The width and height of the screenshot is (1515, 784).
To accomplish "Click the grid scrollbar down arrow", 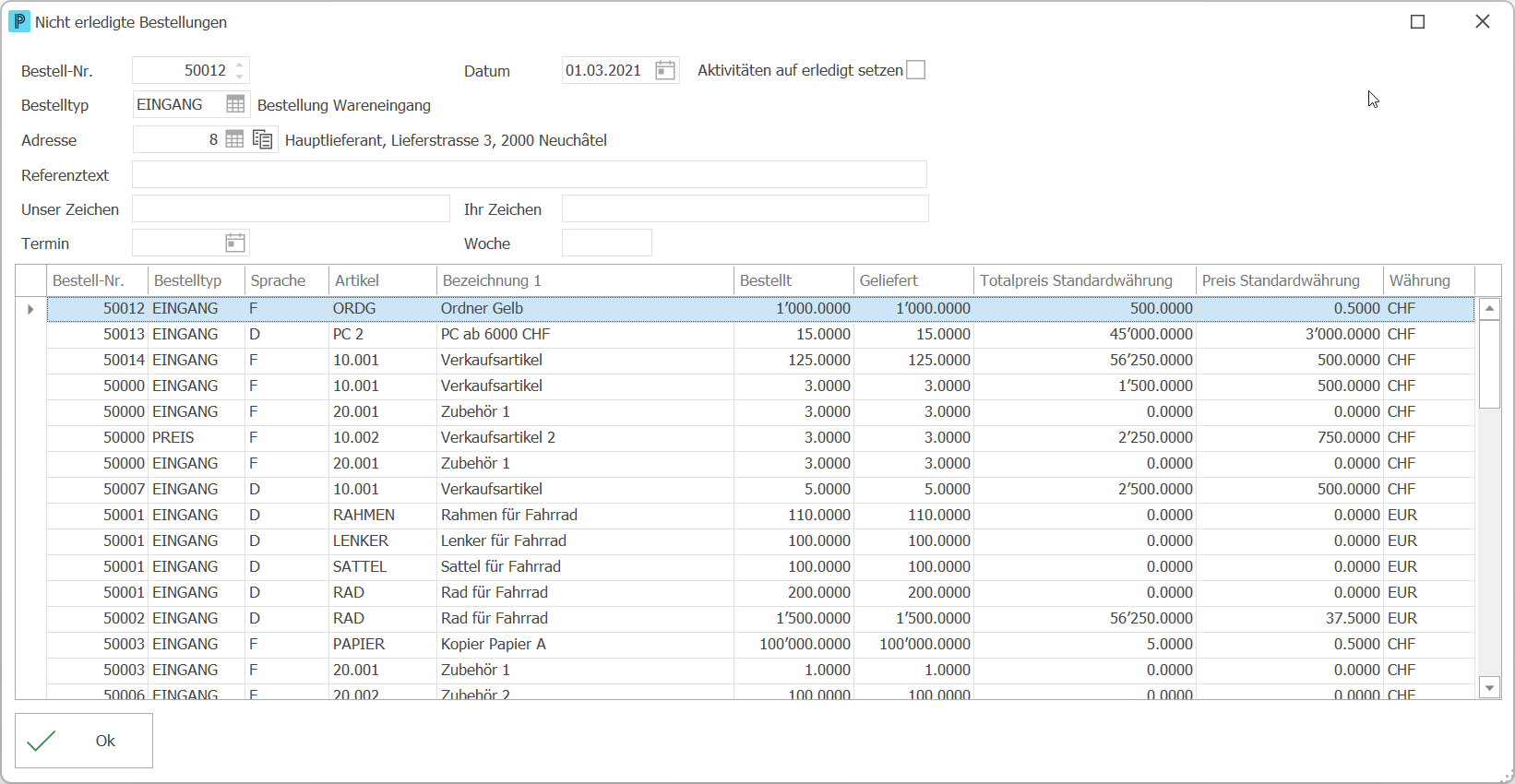I will (1489, 687).
